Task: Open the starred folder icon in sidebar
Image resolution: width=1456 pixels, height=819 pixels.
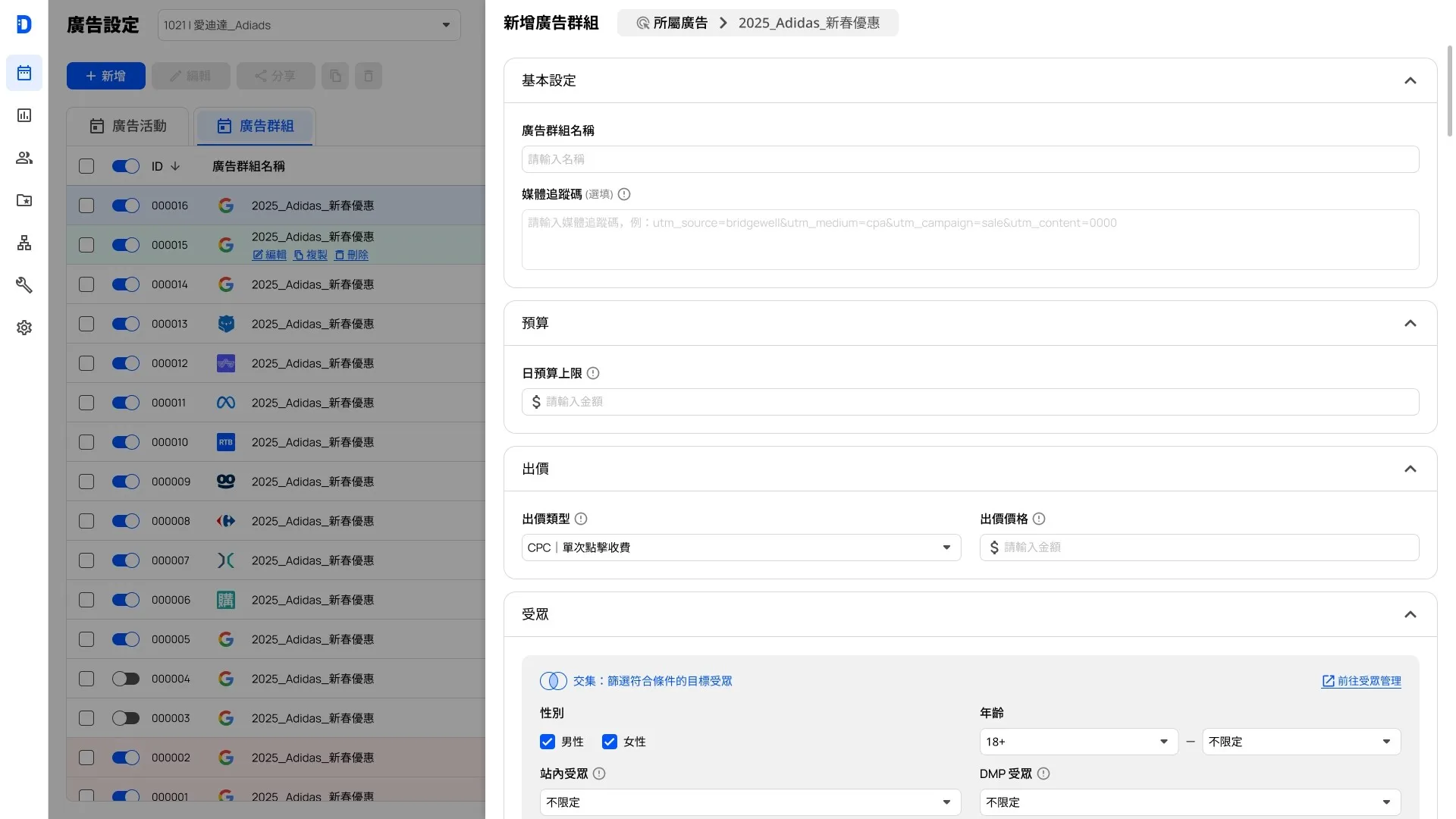Action: pyautogui.click(x=24, y=200)
